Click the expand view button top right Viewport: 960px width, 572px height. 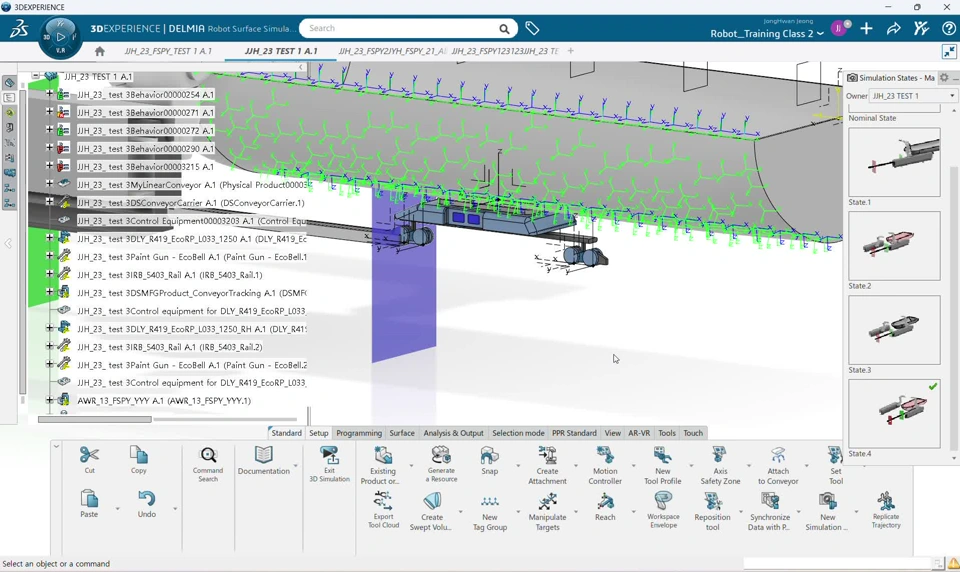coord(950,51)
